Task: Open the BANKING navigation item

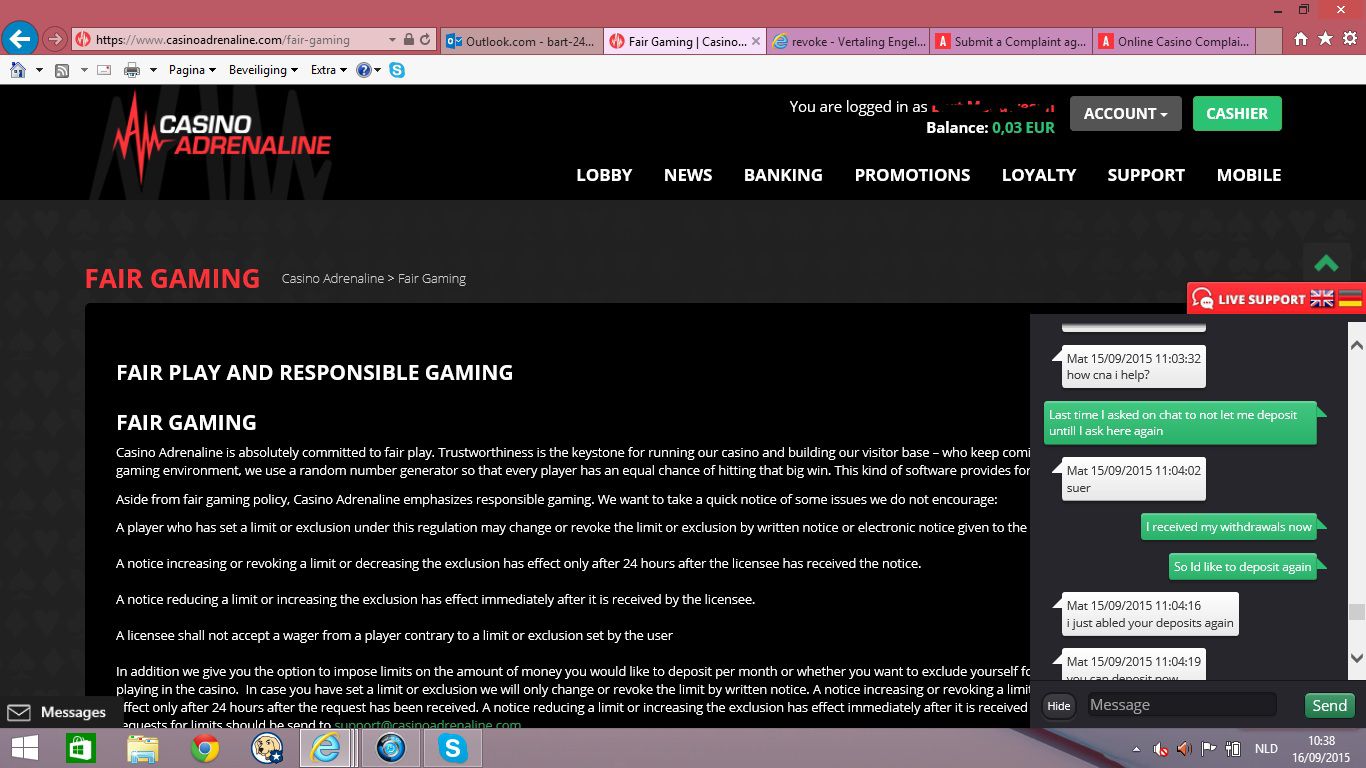Action: (783, 175)
